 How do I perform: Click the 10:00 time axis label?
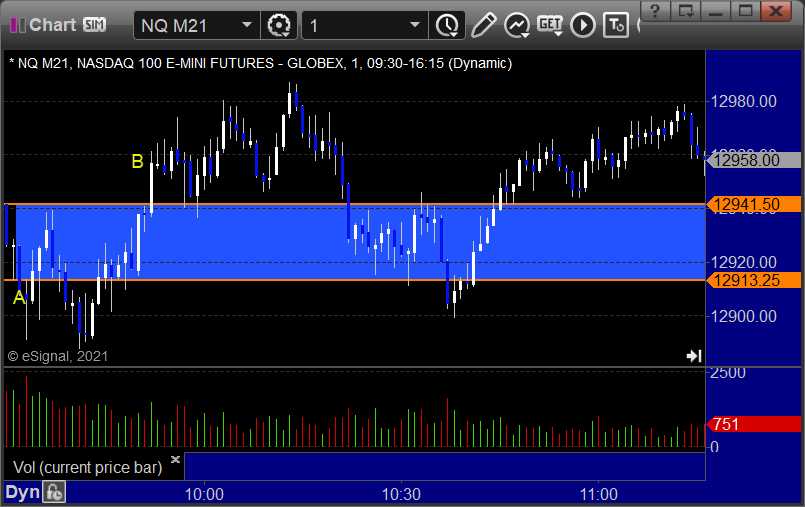pos(204,494)
